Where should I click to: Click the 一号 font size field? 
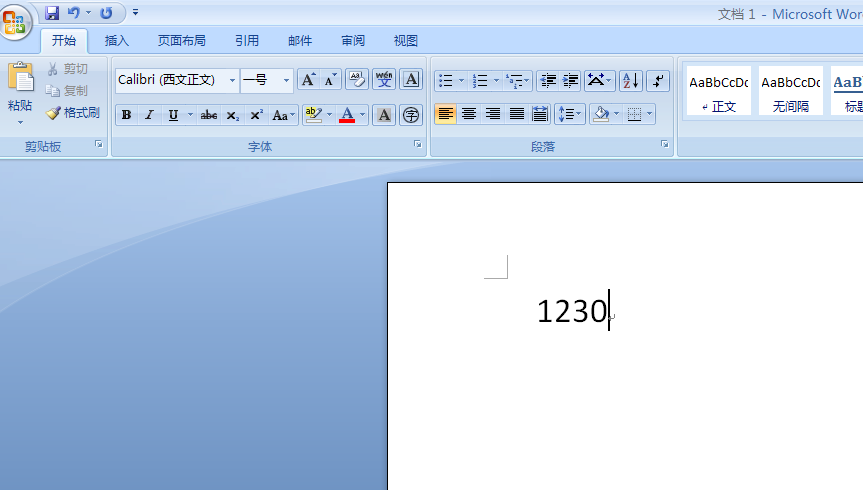coord(260,80)
